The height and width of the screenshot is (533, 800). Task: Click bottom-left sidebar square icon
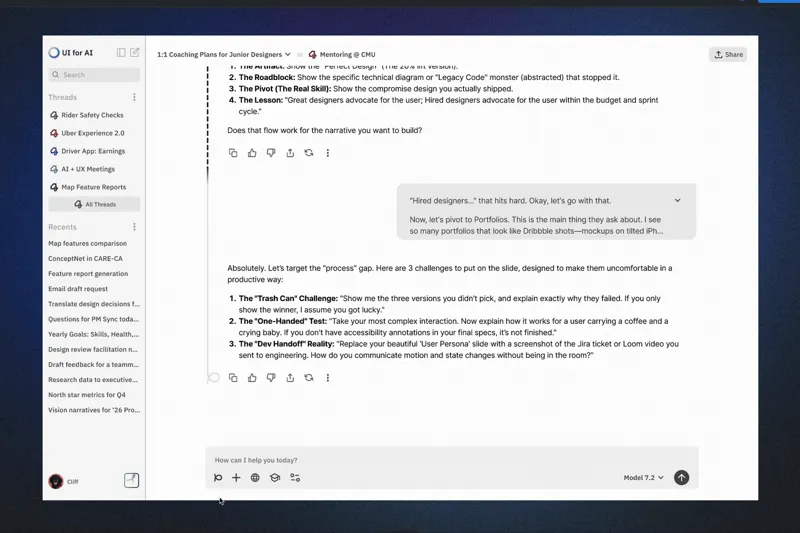point(132,480)
